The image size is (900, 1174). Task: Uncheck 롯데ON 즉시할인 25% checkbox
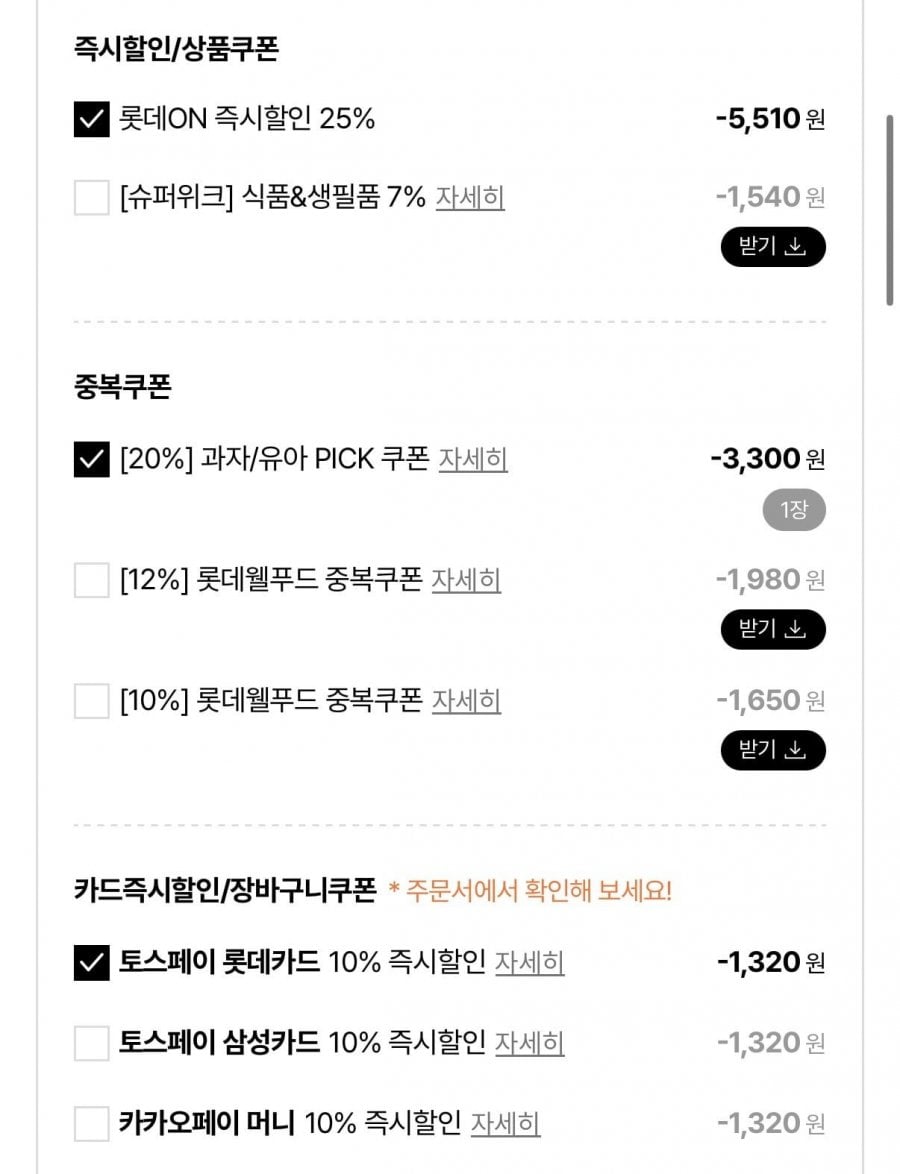92,120
